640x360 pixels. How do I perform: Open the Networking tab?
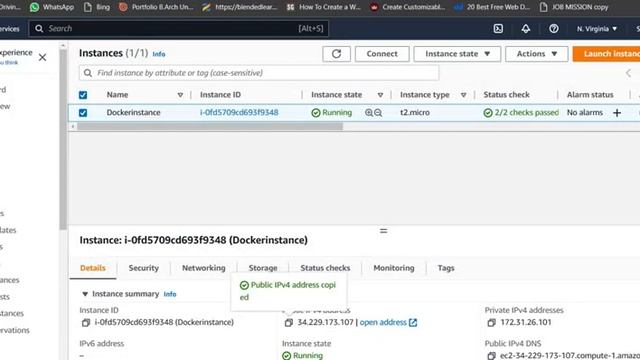tap(204, 268)
